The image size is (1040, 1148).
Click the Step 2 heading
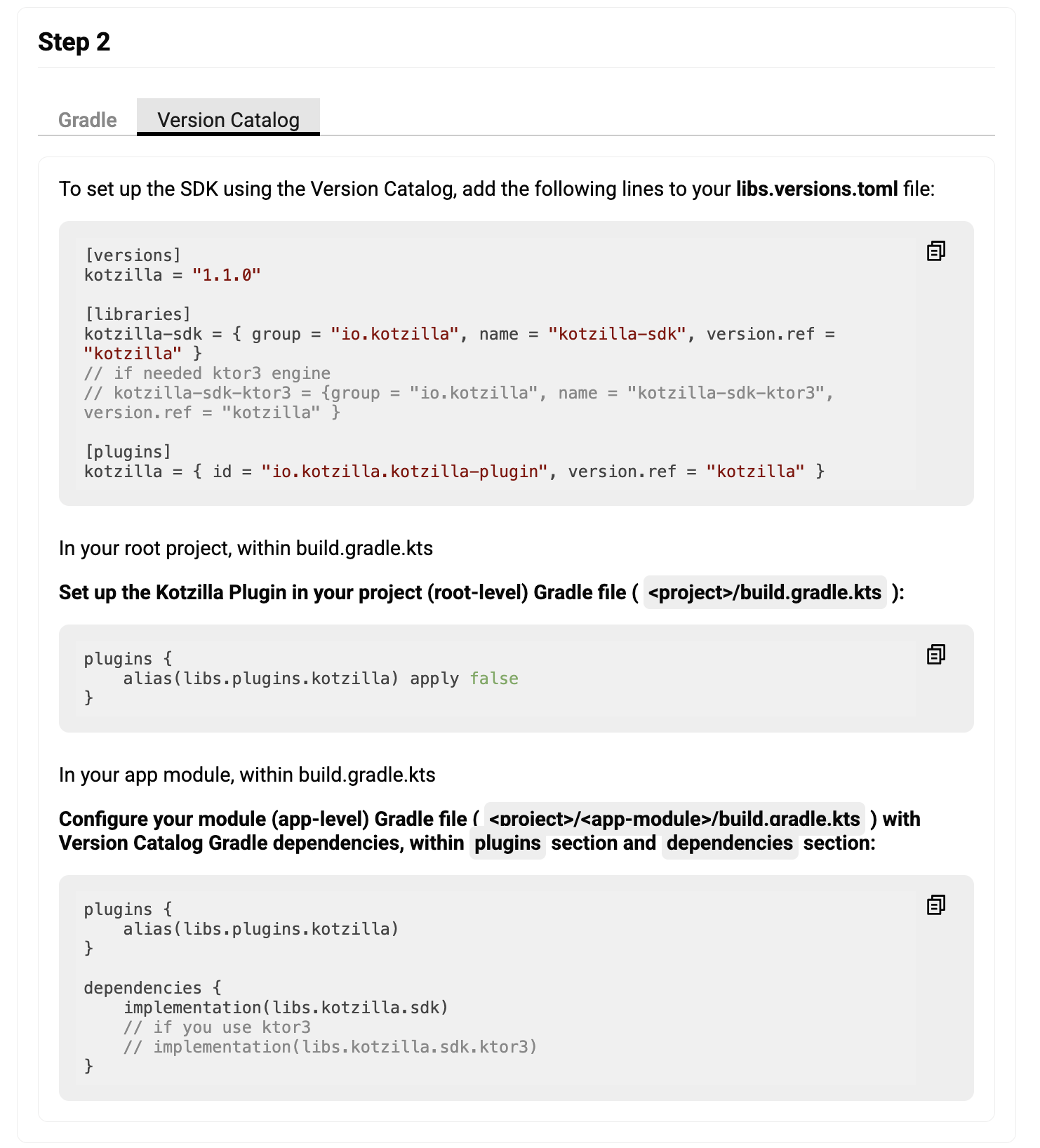coord(74,42)
